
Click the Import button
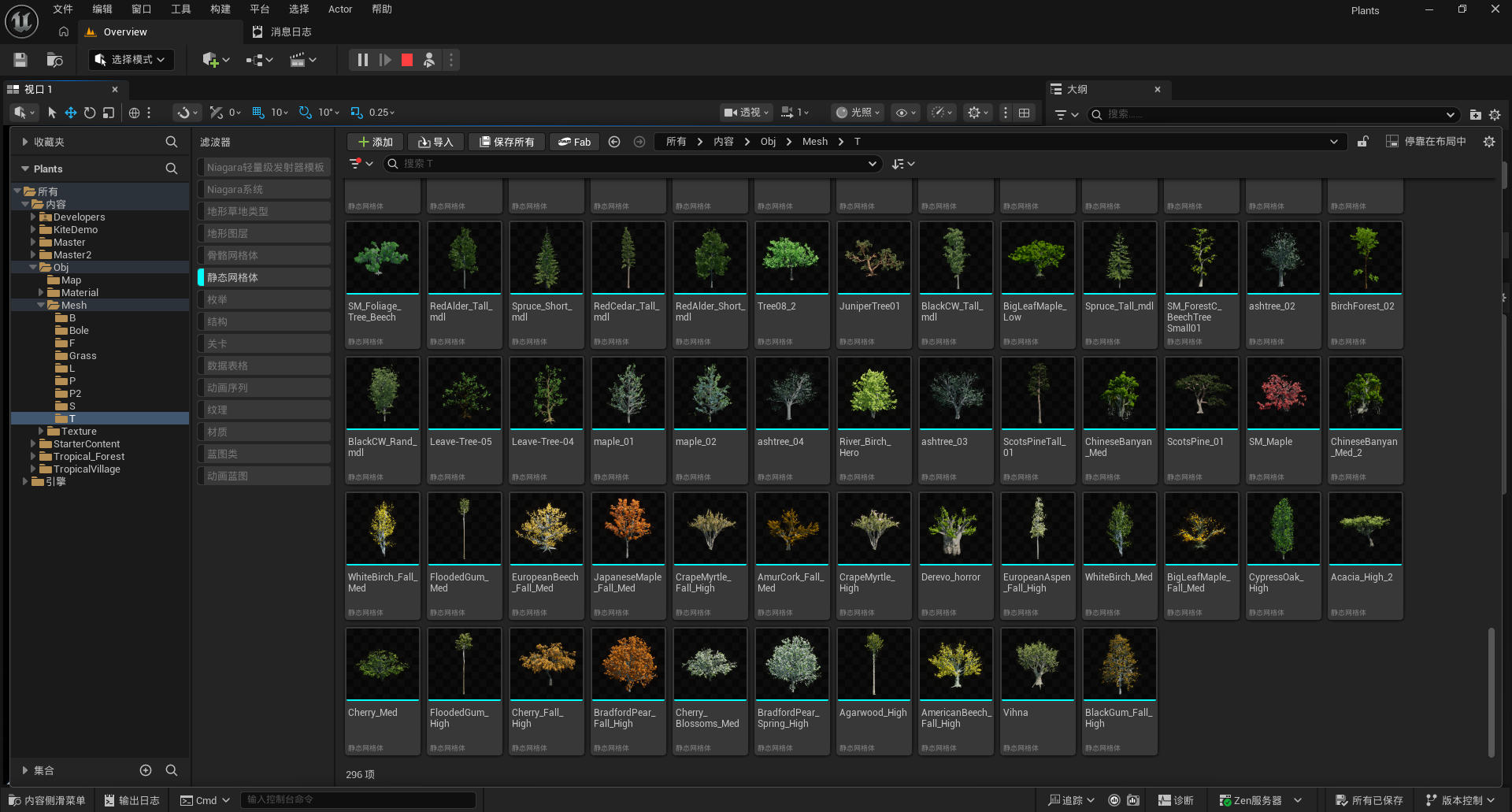435,142
